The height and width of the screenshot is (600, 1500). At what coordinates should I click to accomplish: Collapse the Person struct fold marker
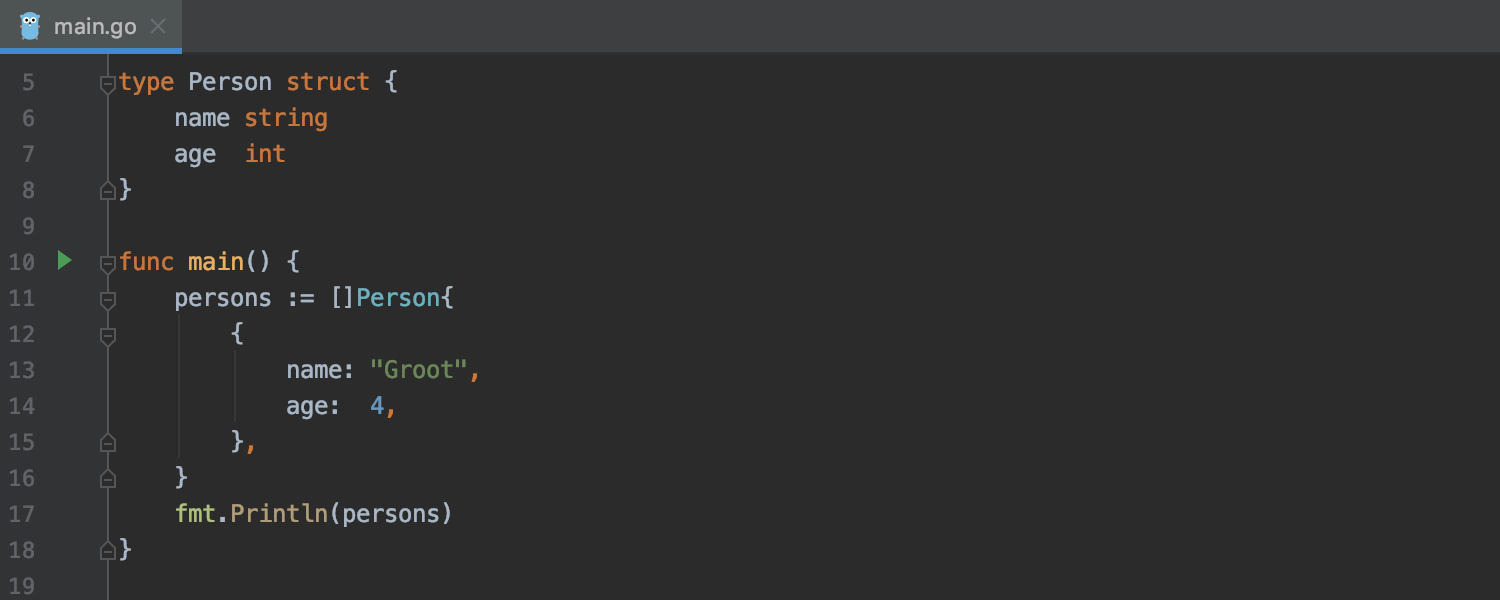pyautogui.click(x=108, y=84)
